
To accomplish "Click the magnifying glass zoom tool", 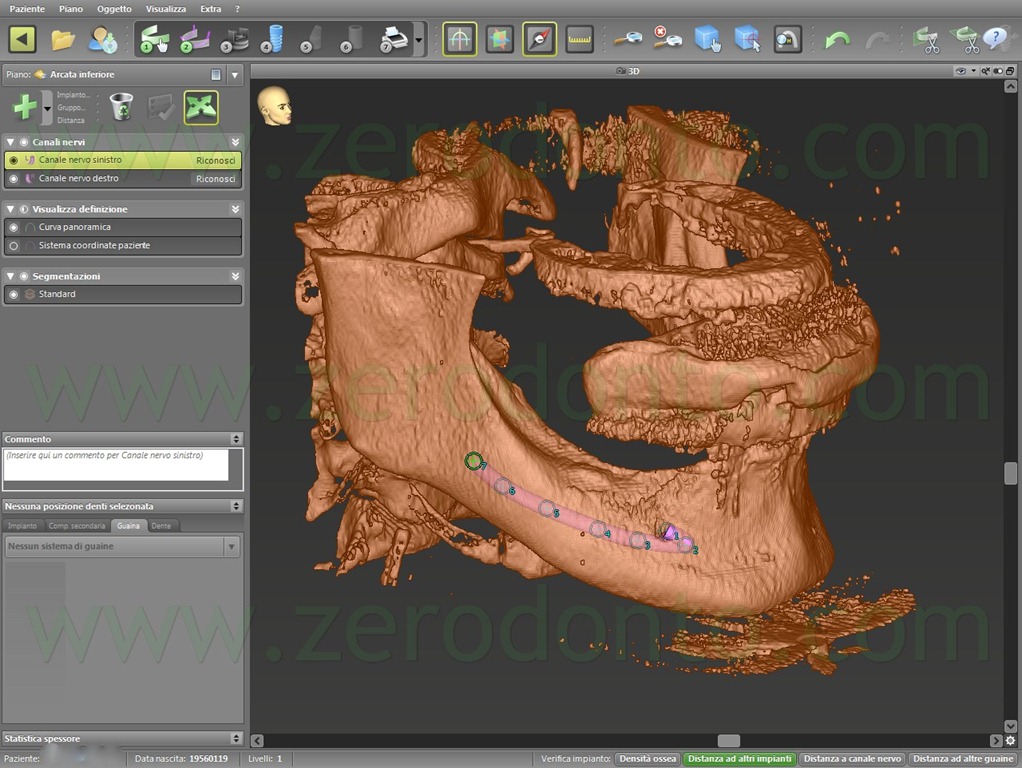I will pyautogui.click(x=628, y=39).
